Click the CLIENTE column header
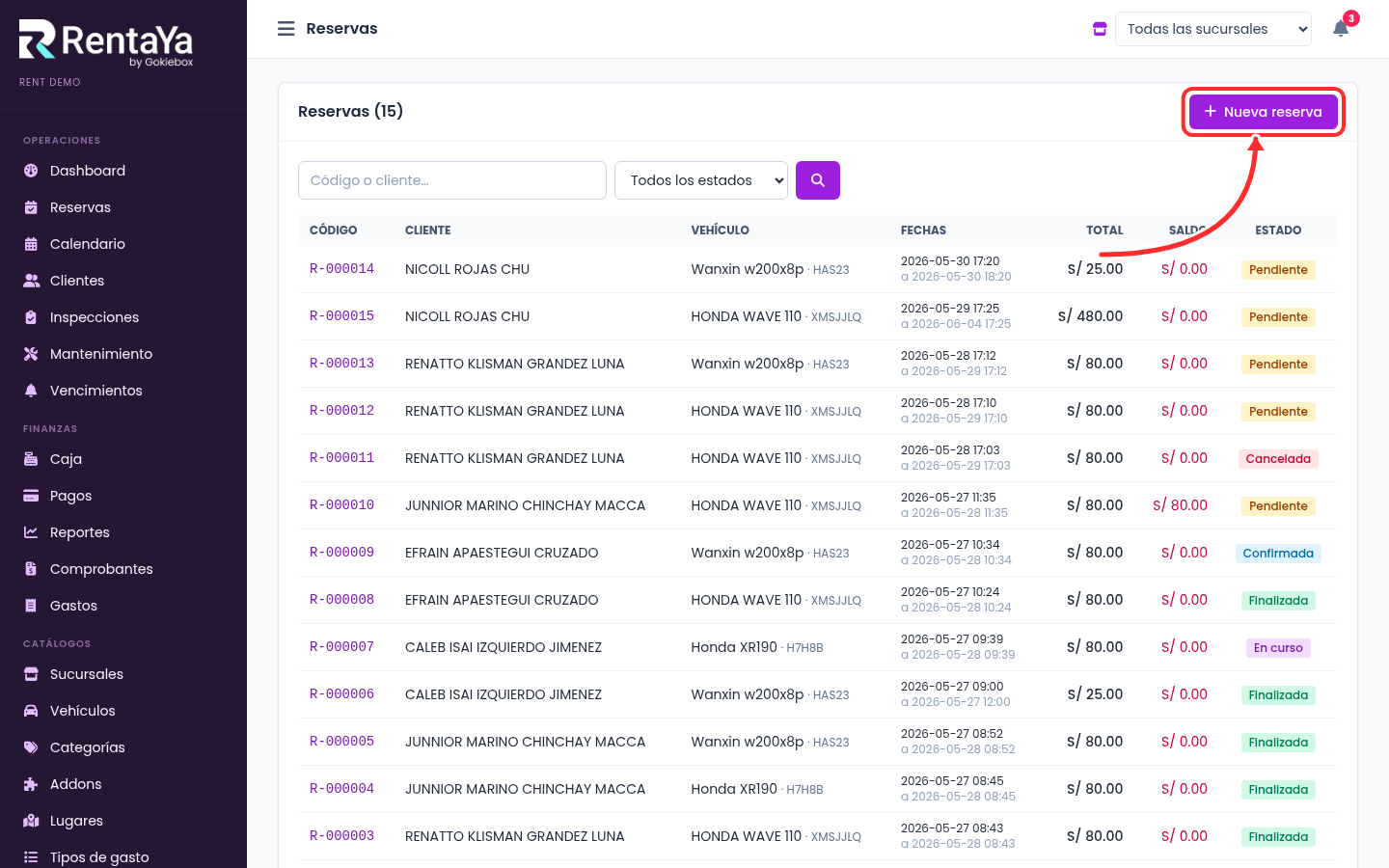 pos(428,231)
